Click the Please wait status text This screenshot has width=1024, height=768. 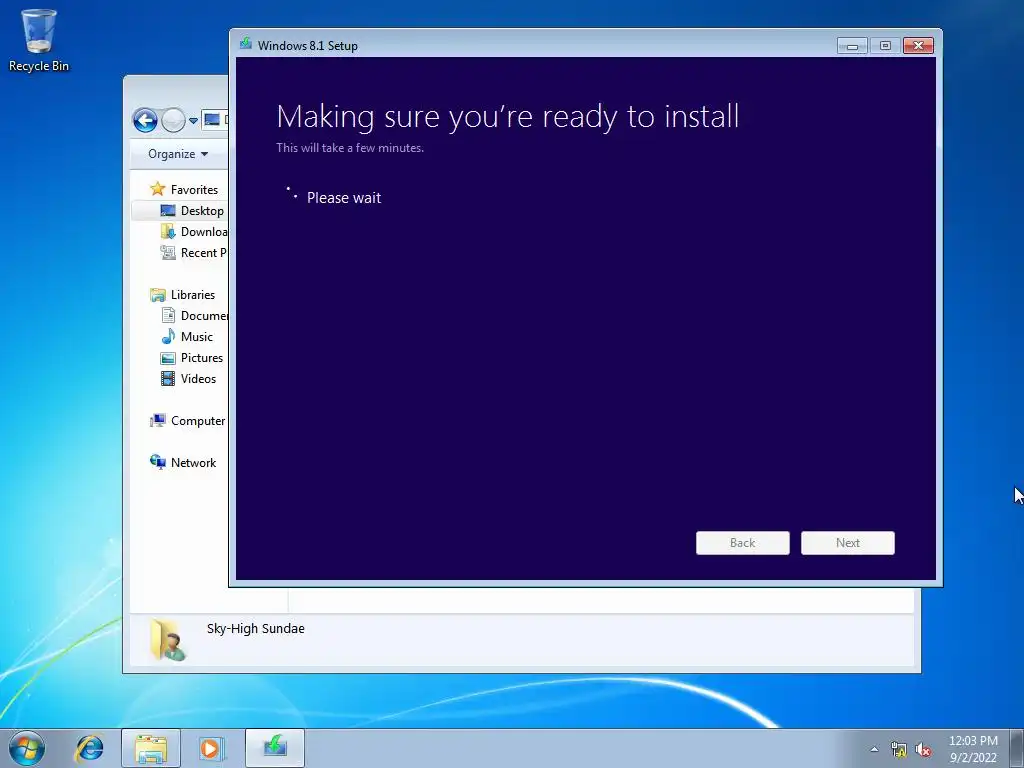(344, 198)
